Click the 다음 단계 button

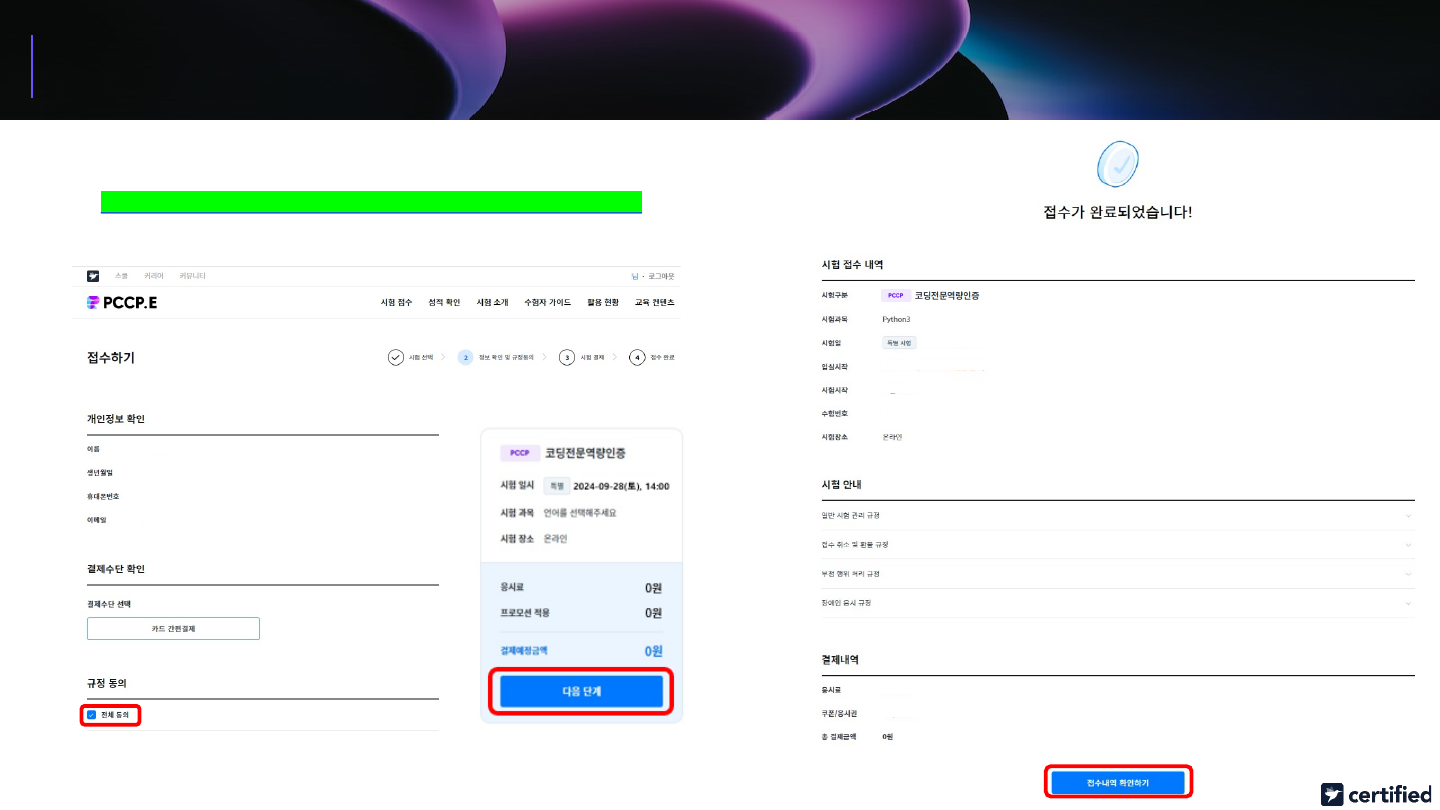581,691
